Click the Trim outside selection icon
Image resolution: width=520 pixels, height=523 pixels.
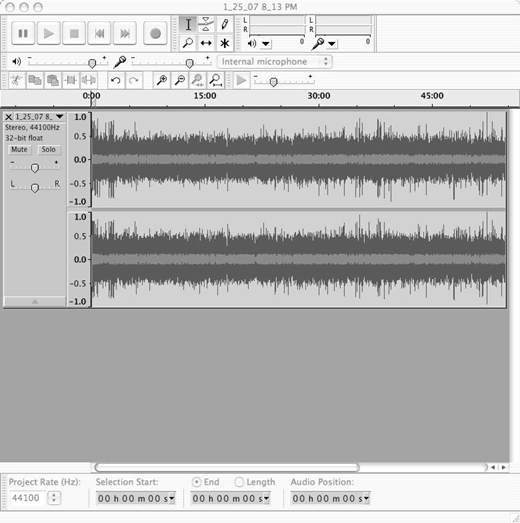coord(71,80)
